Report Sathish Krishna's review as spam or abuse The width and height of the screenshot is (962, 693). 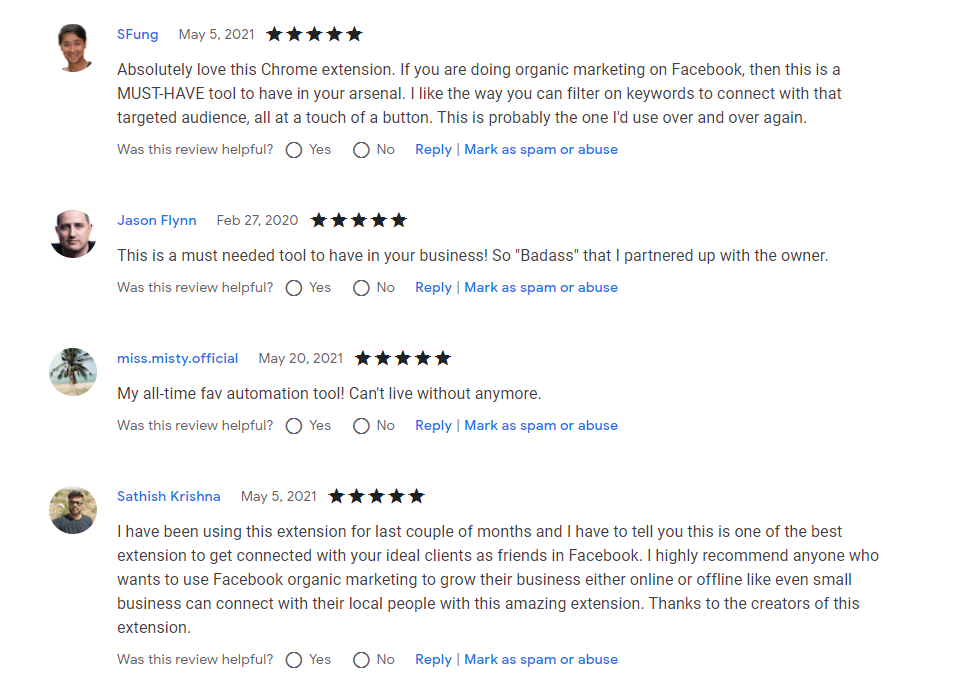click(541, 659)
